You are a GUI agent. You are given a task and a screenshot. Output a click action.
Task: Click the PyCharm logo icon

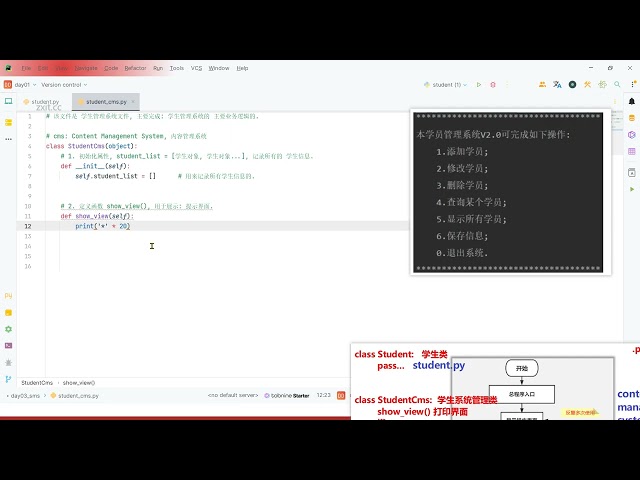pos(8,68)
